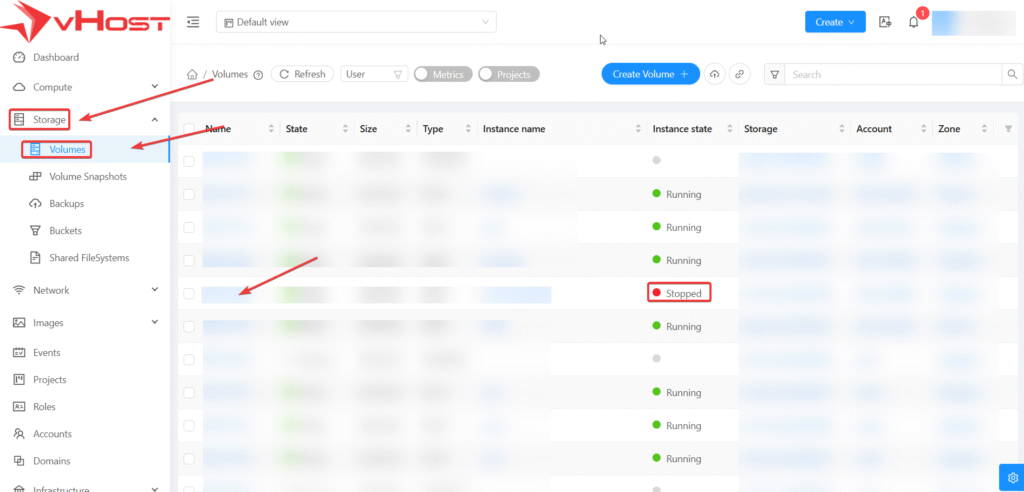Click the link icon next to upload
The width and height of the screenshot is (1024, 492).
point(739,74)
